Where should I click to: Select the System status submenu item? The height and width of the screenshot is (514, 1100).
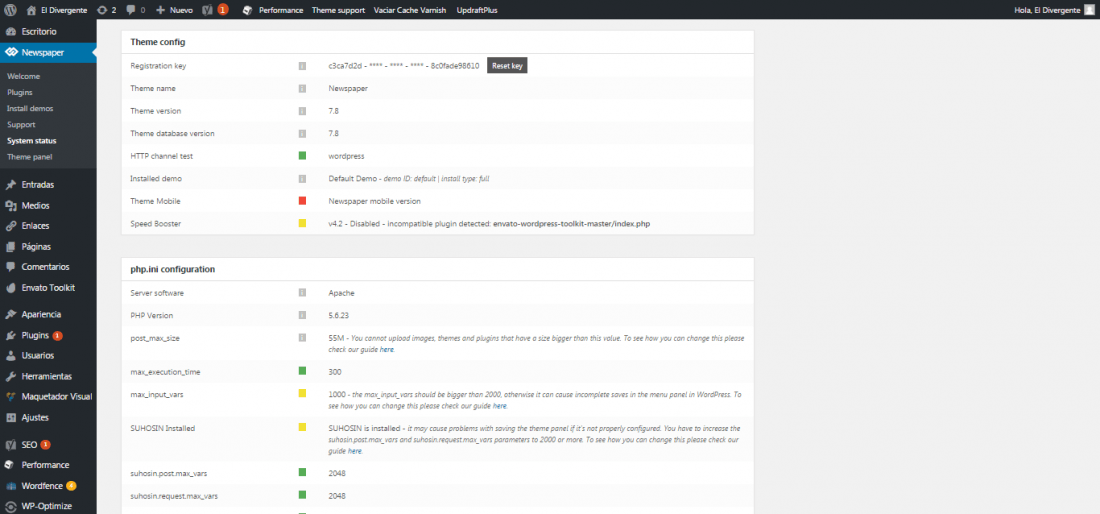coord(32,141)
